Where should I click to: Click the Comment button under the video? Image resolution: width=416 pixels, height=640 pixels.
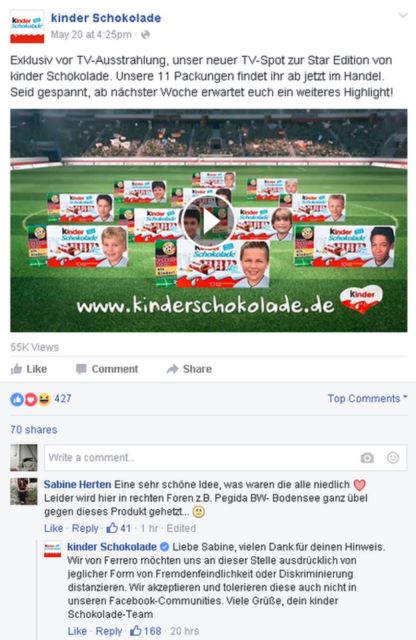(107, 369)
